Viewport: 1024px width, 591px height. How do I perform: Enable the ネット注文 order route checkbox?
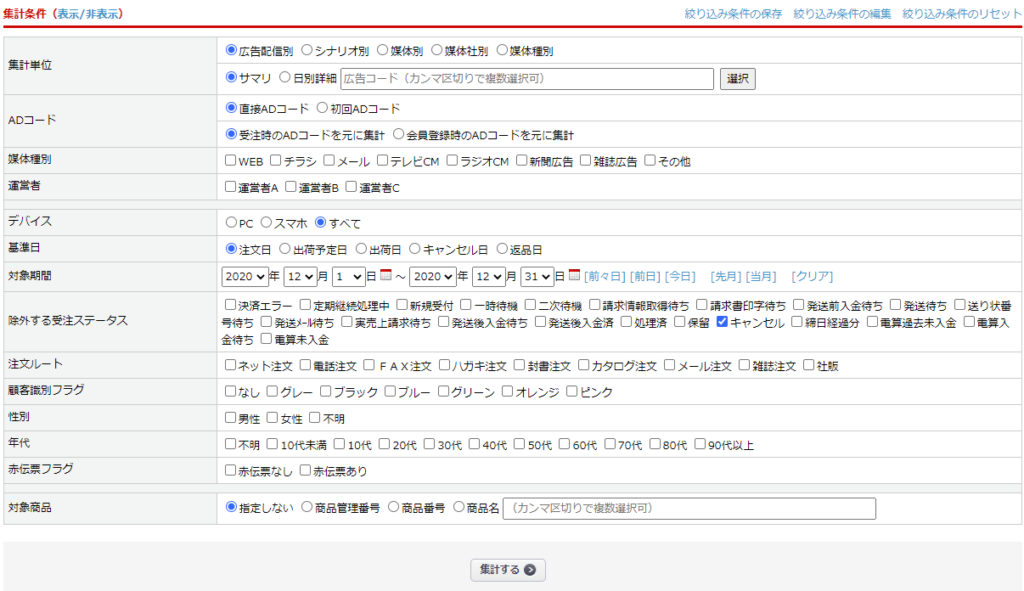click(231, 366)
